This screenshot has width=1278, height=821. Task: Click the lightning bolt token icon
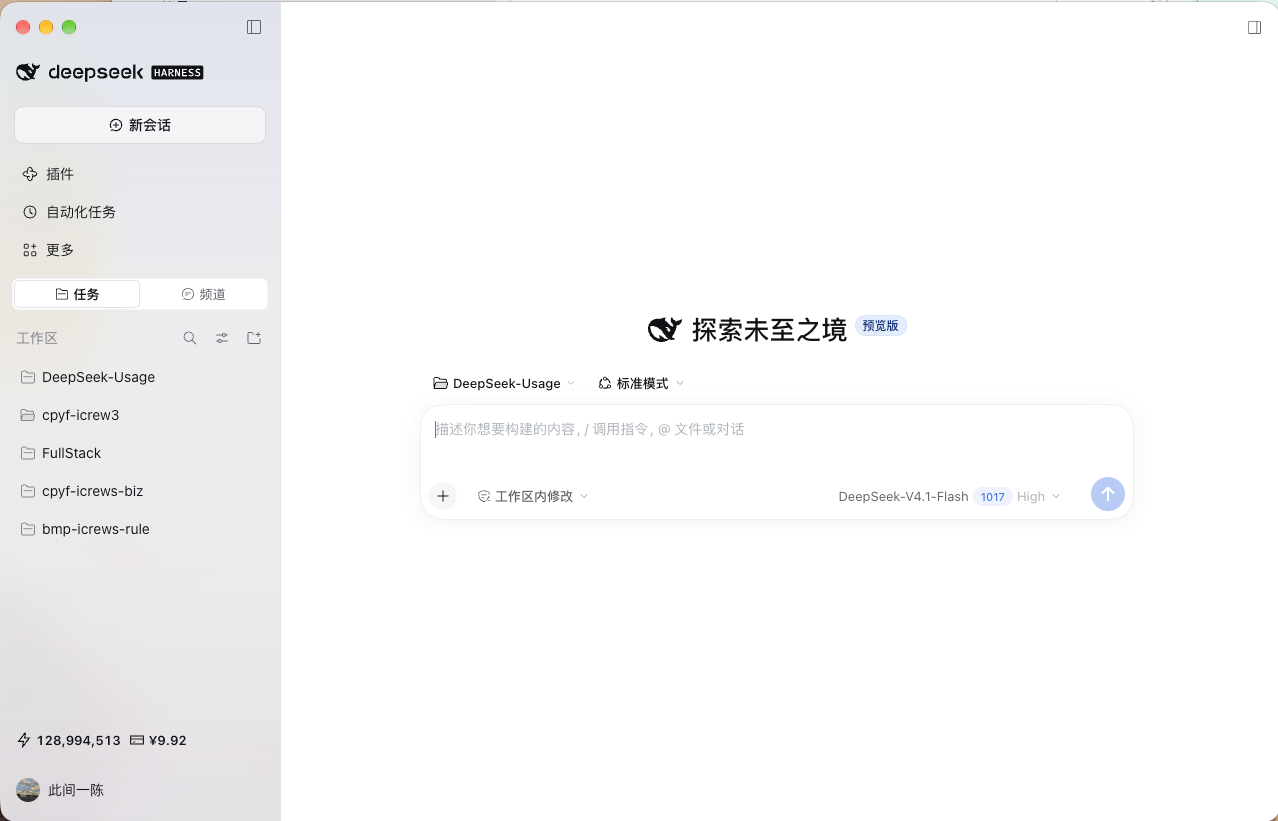click(x=24, y=740)
